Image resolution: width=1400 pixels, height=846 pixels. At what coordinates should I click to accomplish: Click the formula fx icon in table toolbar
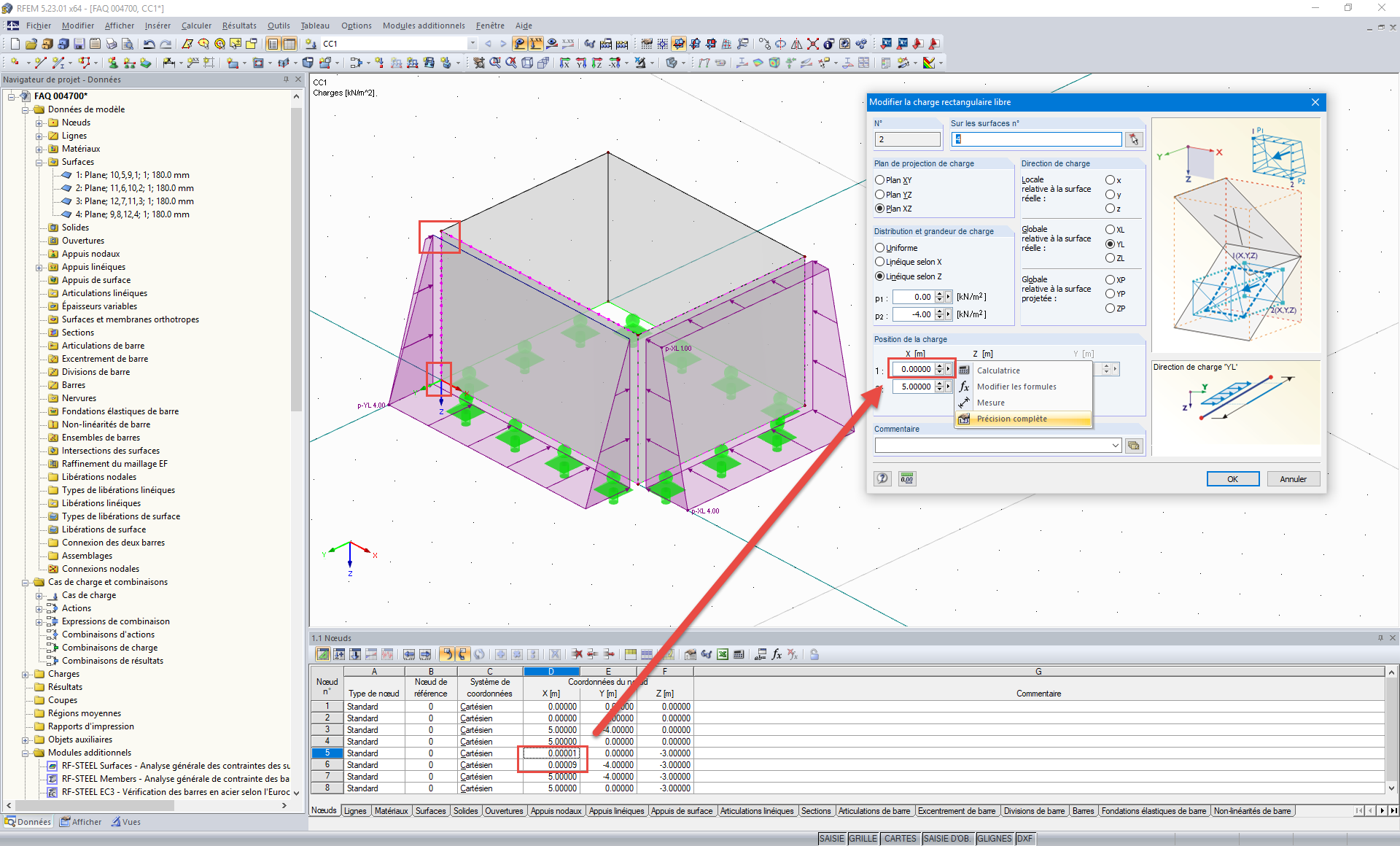point(777,654)
